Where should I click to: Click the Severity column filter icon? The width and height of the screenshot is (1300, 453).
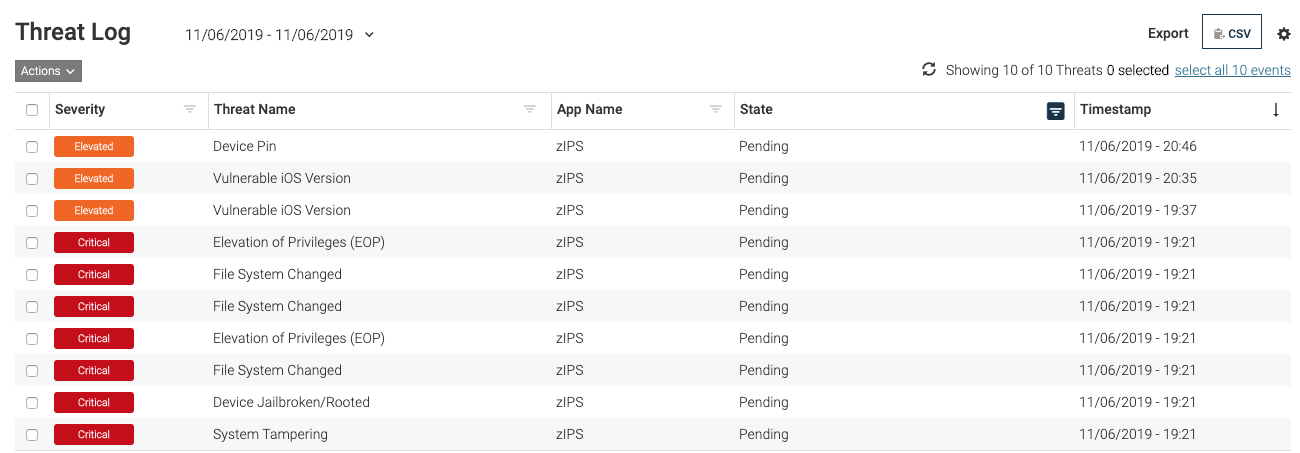[190, 109]
